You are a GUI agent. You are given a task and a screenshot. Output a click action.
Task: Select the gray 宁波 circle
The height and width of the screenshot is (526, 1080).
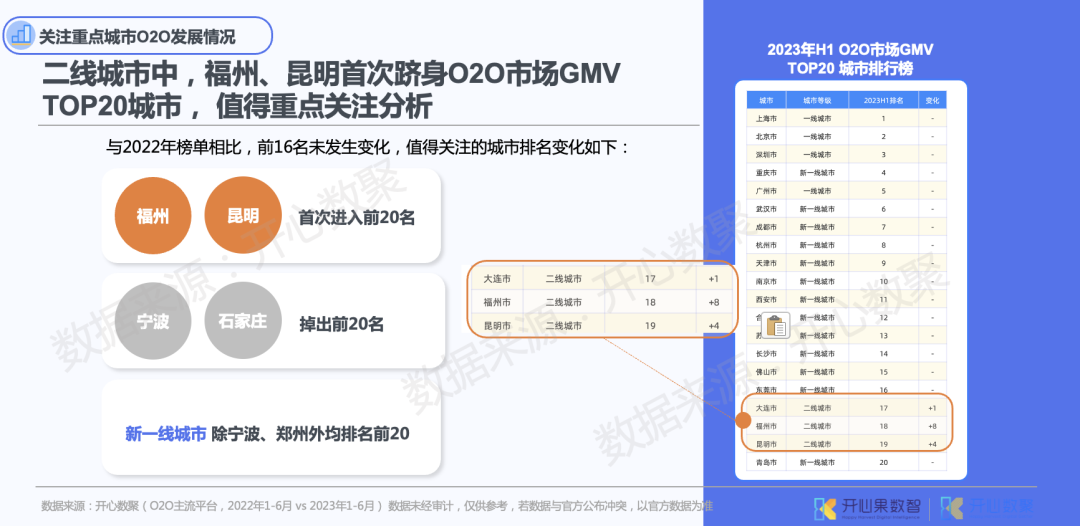152,323
